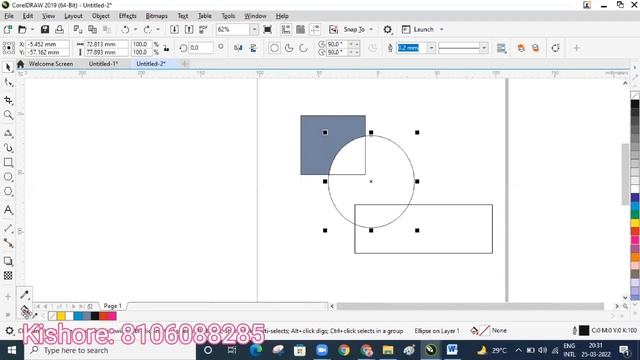
Task: Expand the Open file dropdown arrow
Action: 32,29
